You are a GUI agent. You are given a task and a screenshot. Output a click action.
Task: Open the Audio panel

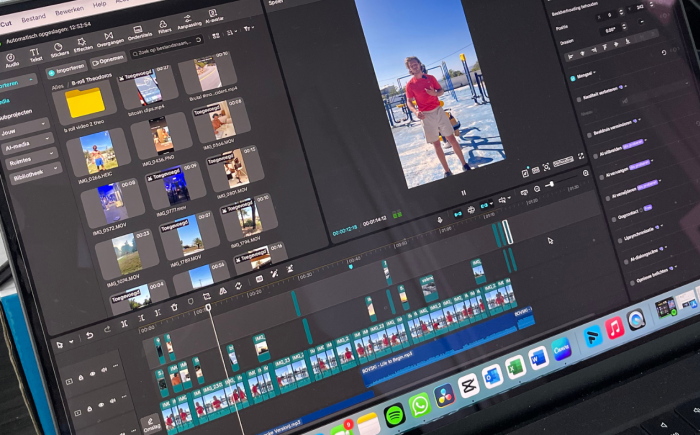11,56
